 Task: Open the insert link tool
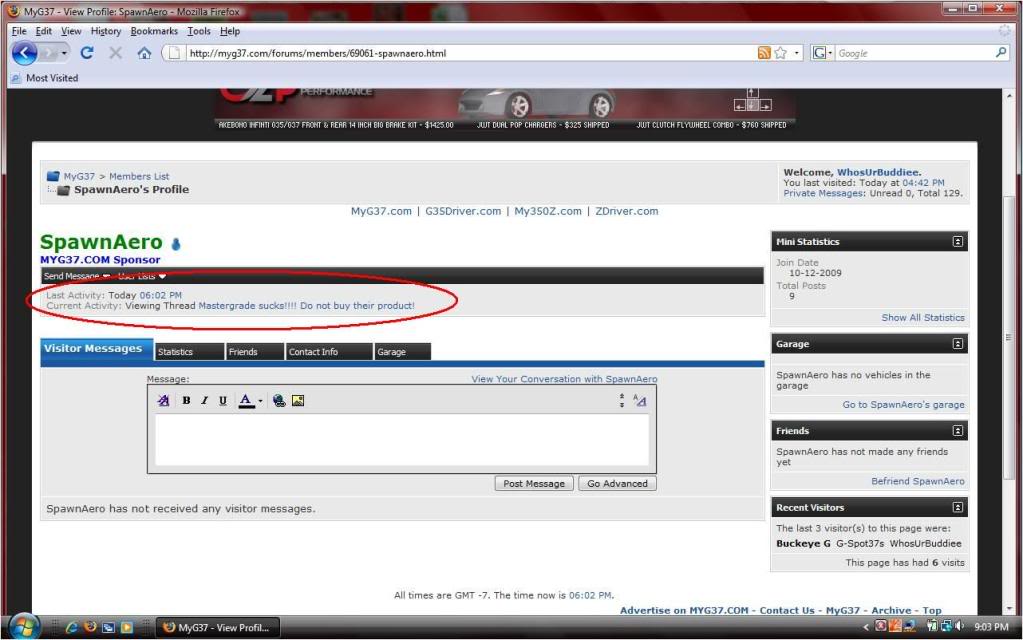tap(279, 401)
